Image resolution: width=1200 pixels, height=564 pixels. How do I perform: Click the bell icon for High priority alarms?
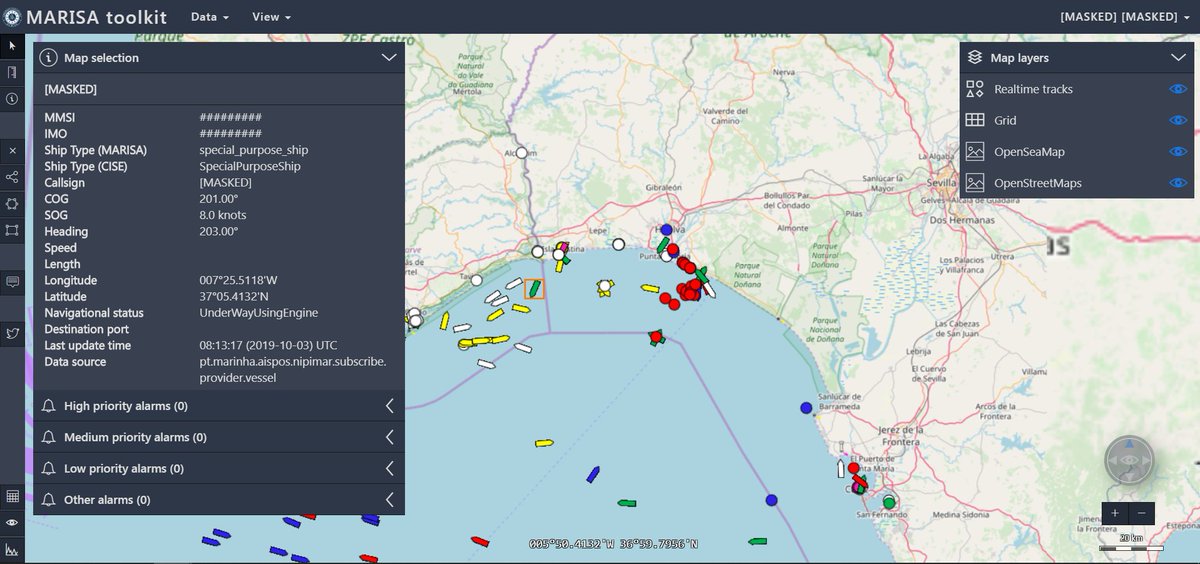coord(48,406)
